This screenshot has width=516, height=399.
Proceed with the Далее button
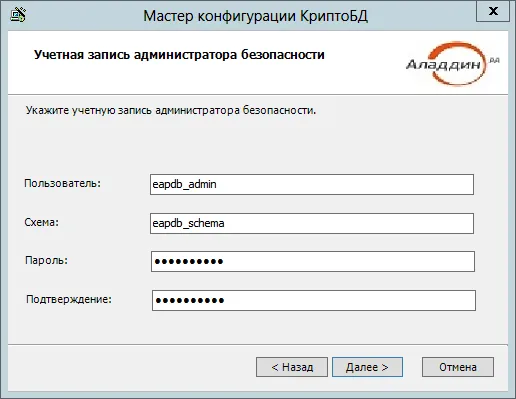pos(367,367)
